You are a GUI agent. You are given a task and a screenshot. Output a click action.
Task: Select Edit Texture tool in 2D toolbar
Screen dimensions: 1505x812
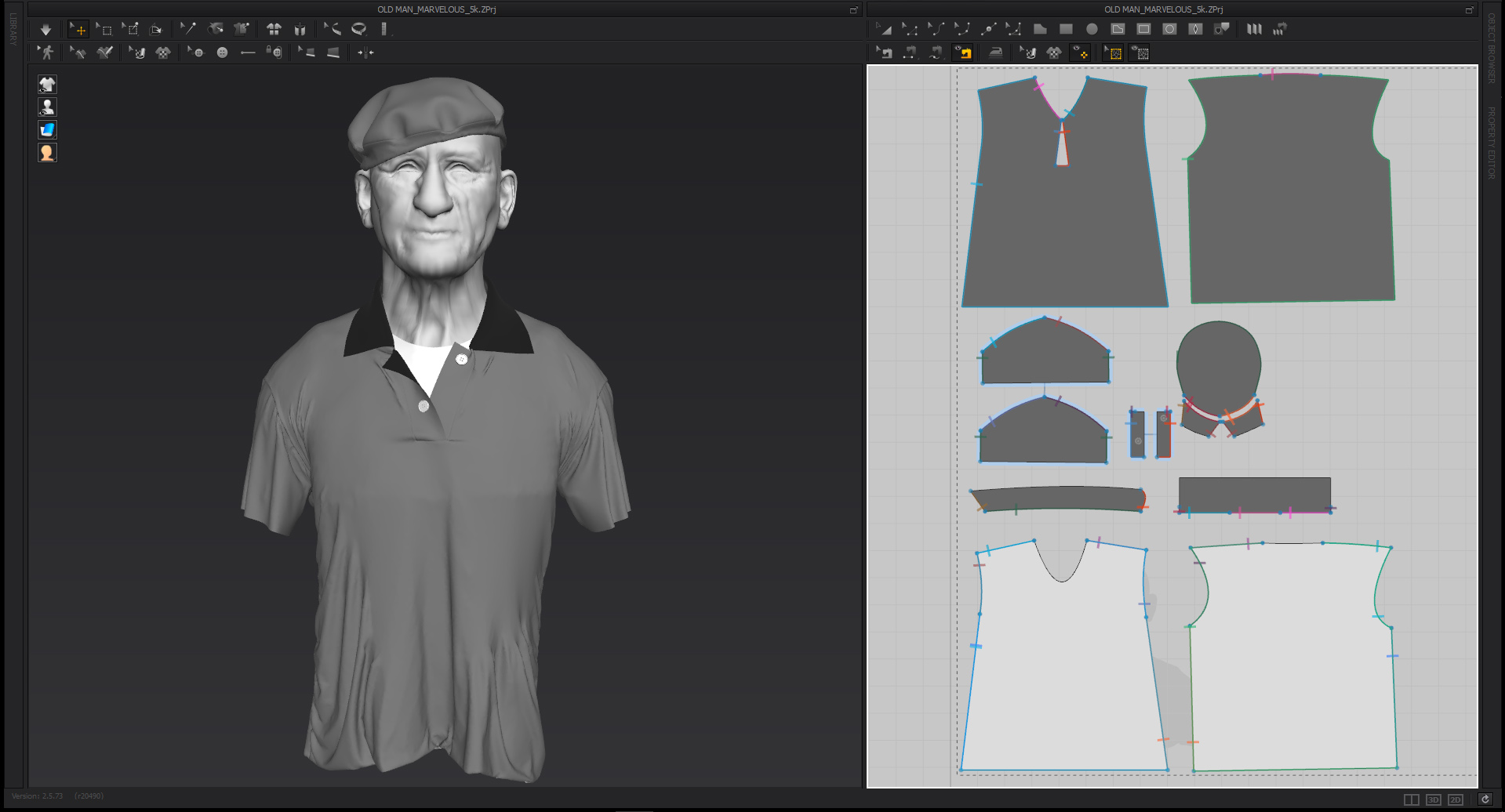click(x=1027, y=53)
